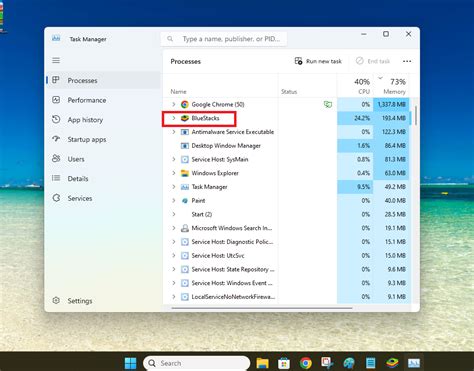Expand the Google Chrome (50) process group
Viewport: 474px width, 371px height.
pyautogui.click(x=174, y=104)
